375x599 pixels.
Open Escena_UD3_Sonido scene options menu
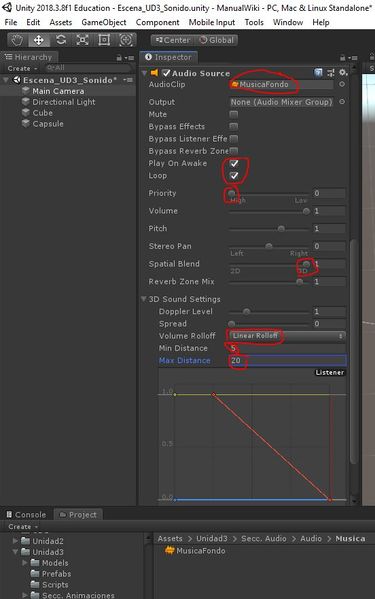(128, 80)
